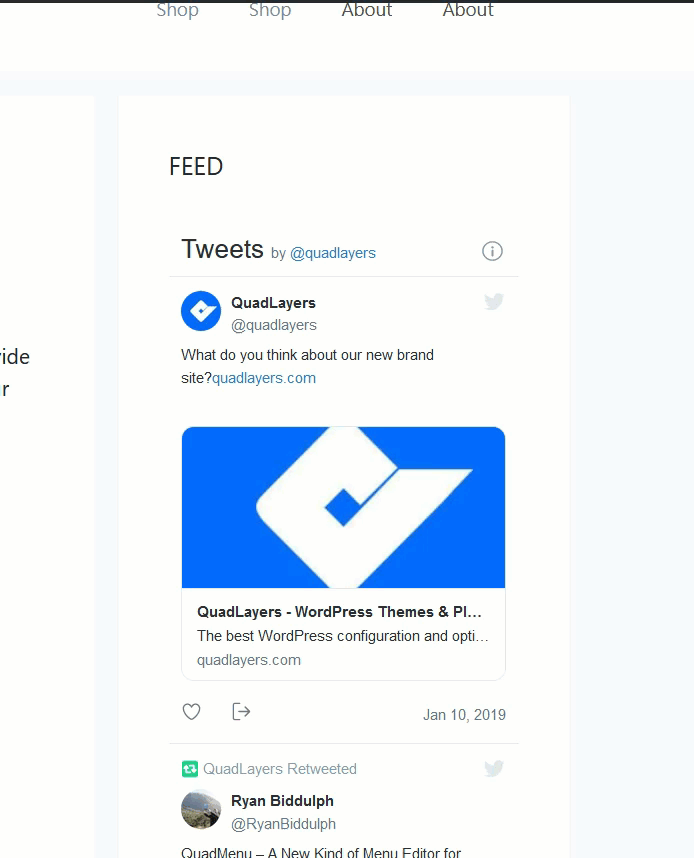694x858 pixels.
Task: Click the Twitter bird on QuadLayers tweet
Action: point(494,301)
